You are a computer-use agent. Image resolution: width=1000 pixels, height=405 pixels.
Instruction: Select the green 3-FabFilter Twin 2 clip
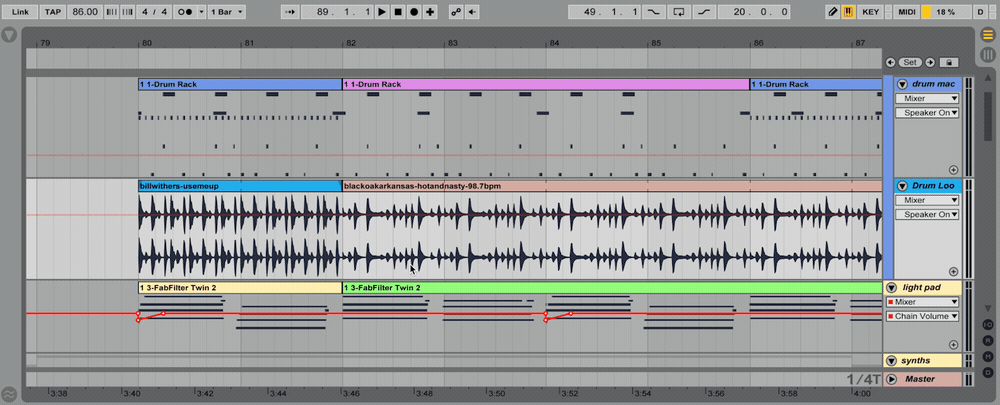[x=612, y=288]
